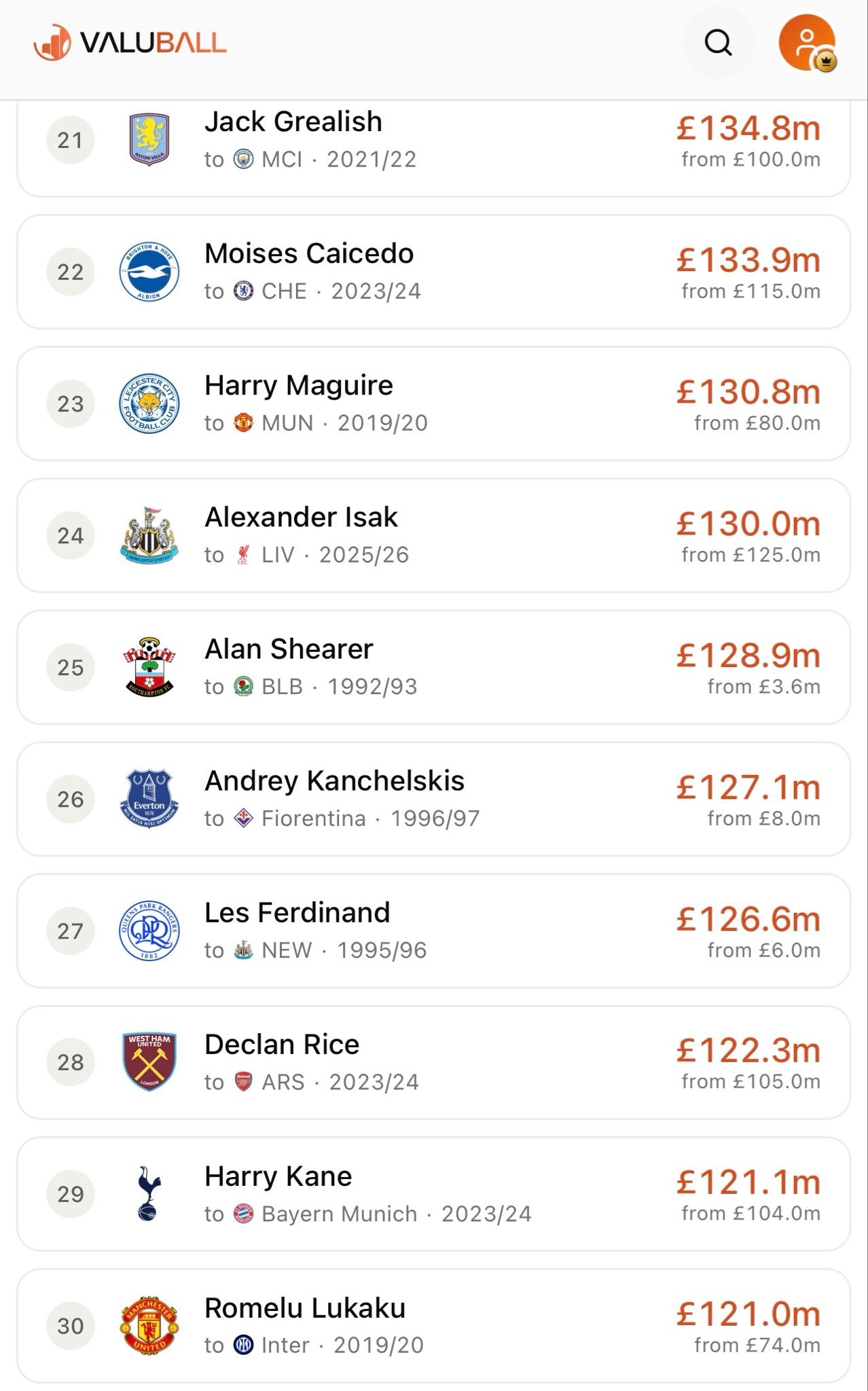Image resolution: width=868 pixels, height=1391 pixels.
Task: Click the Everton crest
Action: [x=149, y=799]
